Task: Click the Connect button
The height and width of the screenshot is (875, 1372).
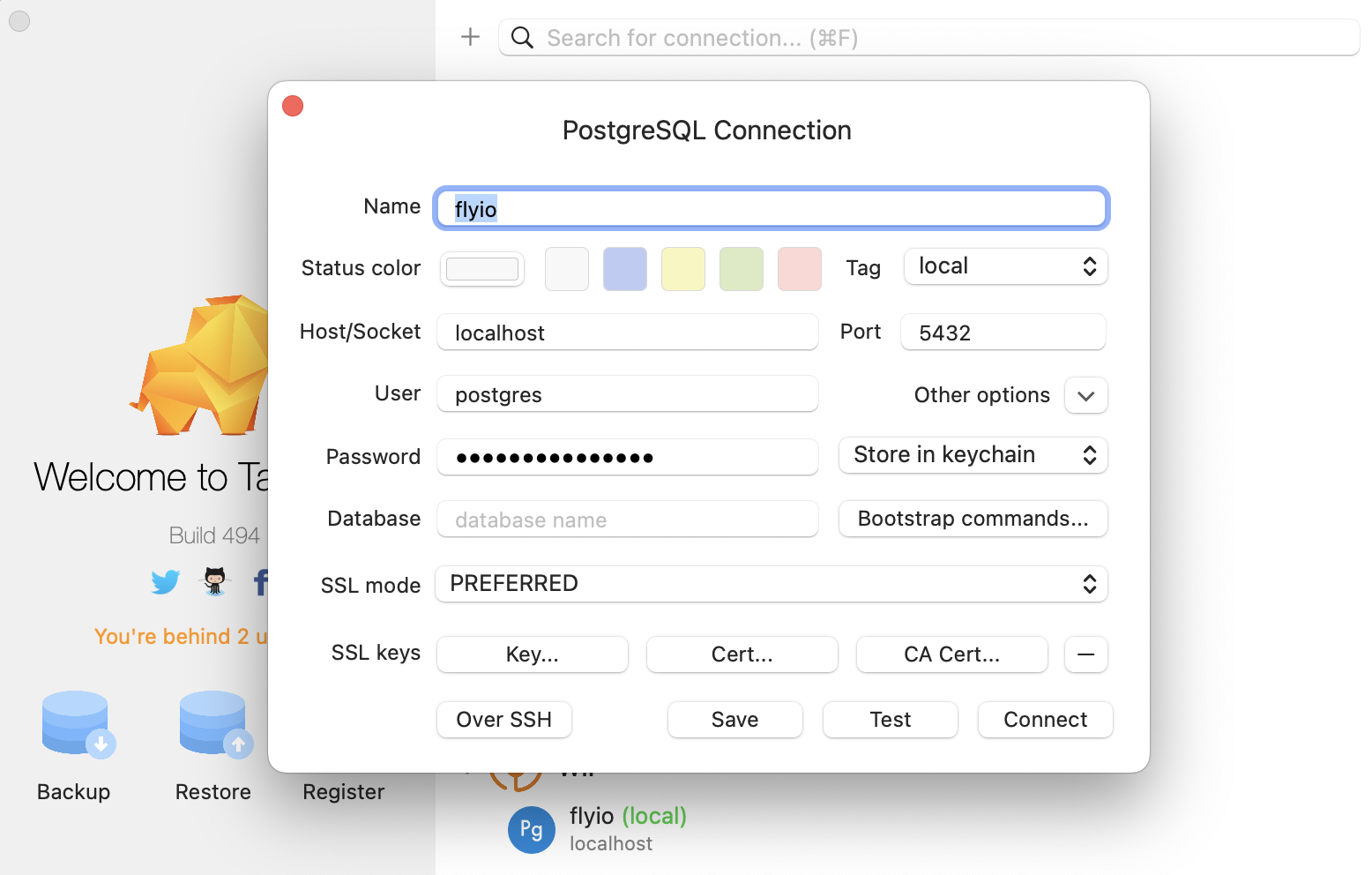Action: [1046, 720]
